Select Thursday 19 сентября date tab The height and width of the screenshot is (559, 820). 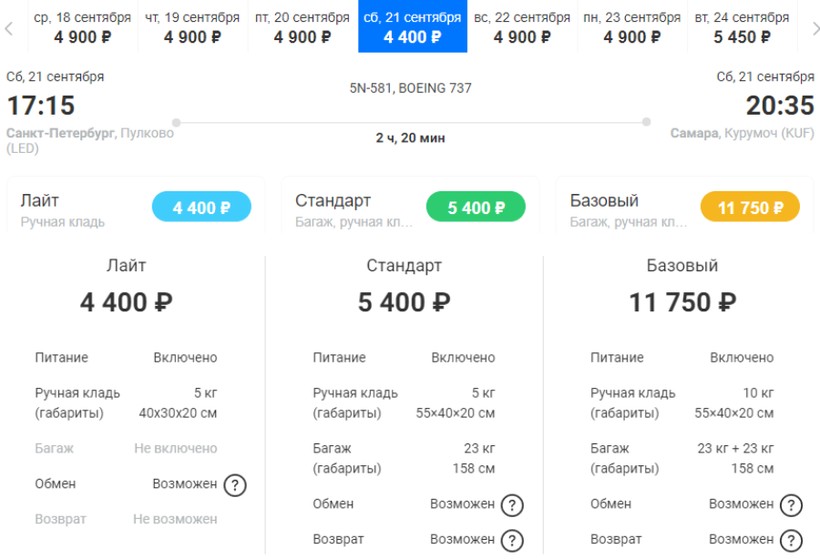(192, 27)
